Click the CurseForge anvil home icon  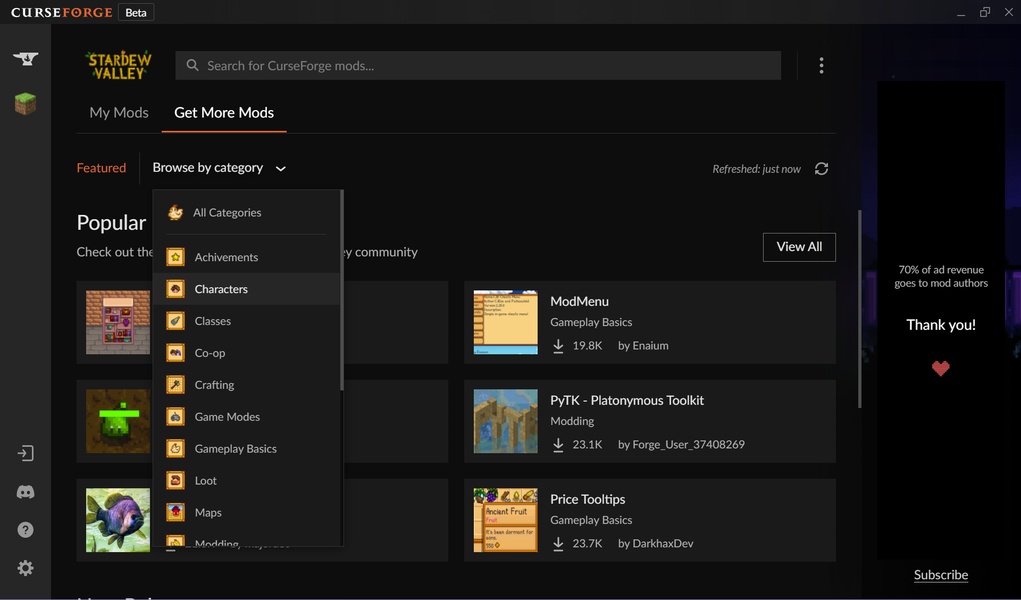(x=25, y=59)
